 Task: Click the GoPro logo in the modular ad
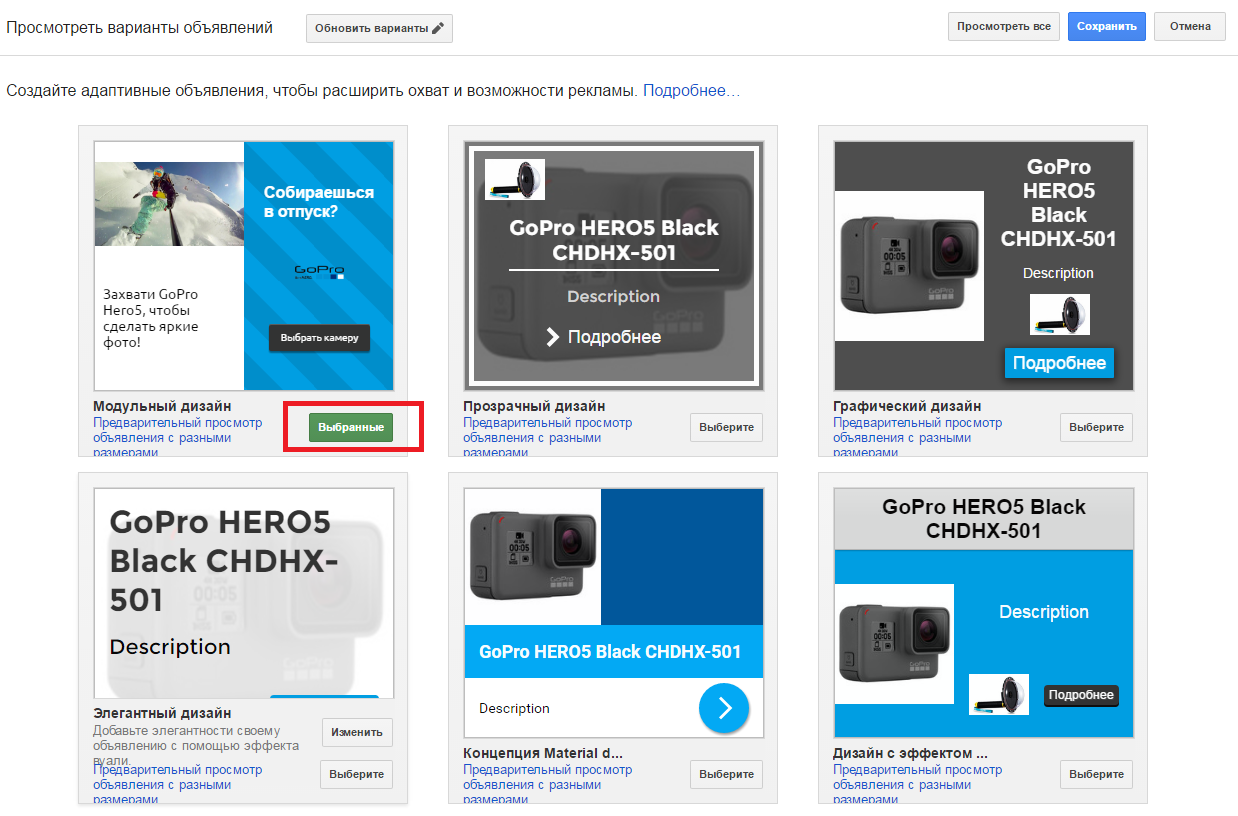[x=319, y=272]
